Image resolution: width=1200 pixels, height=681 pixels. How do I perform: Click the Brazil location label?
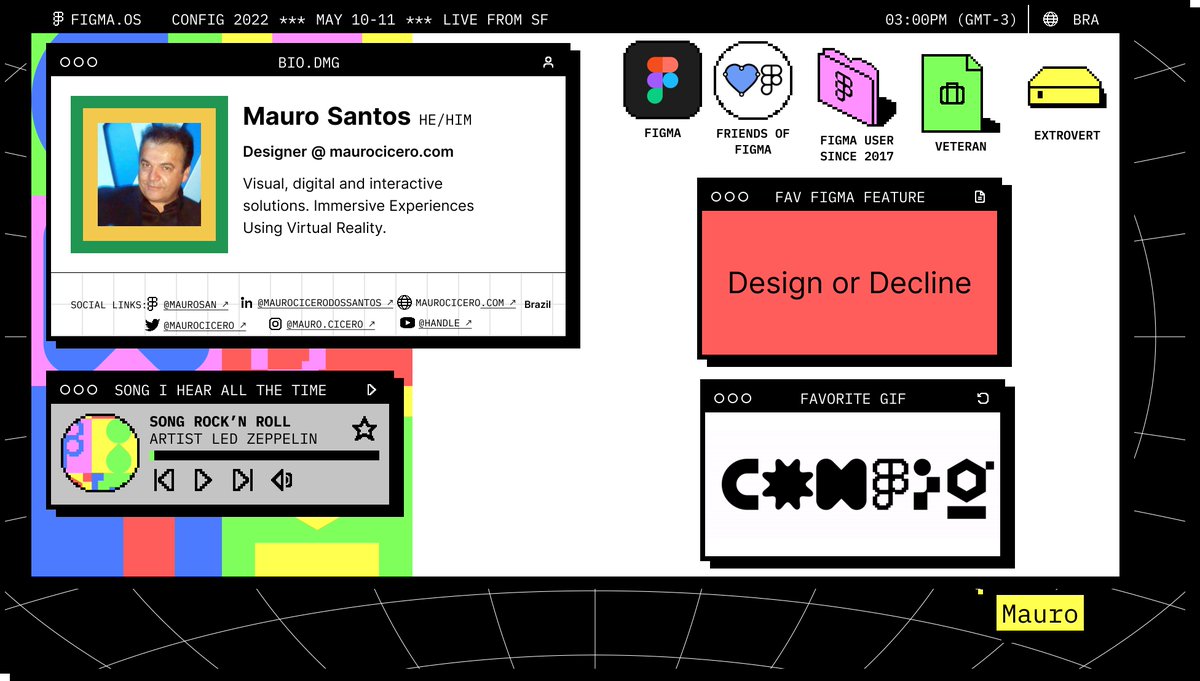pyautogui.click(x=538, y=304)
